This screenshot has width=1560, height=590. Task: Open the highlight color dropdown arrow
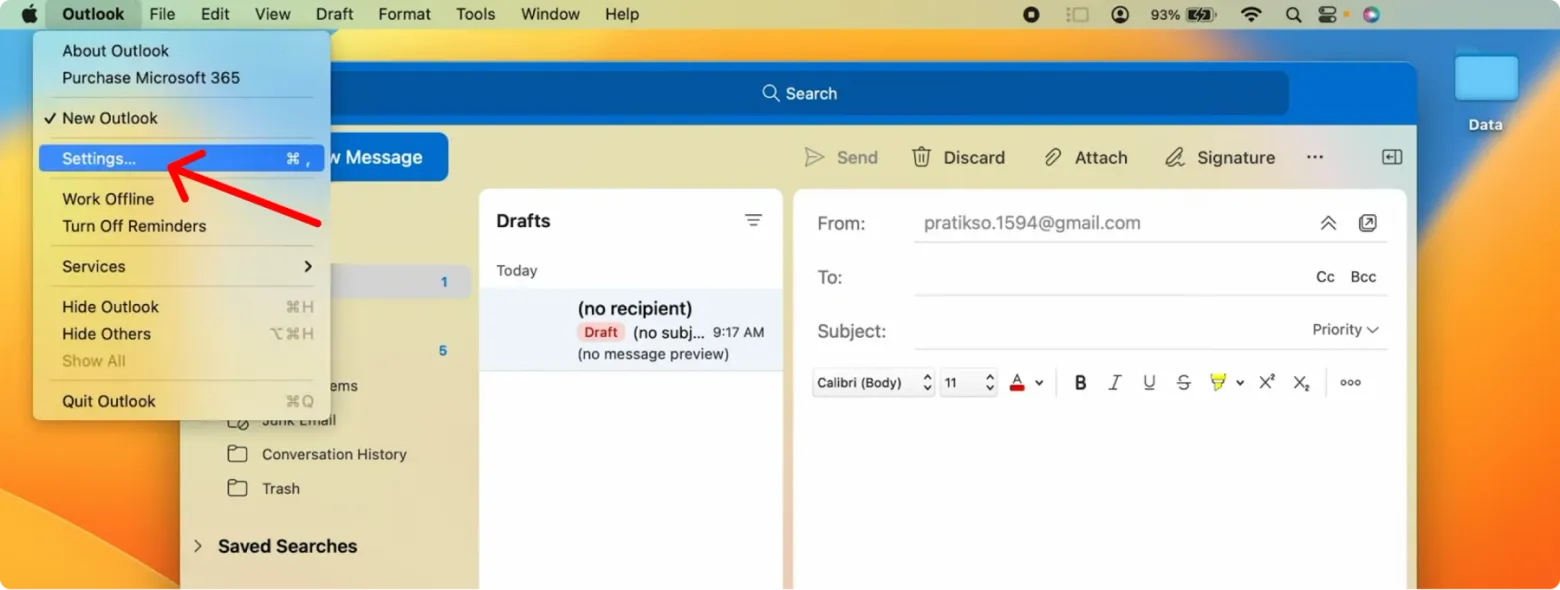[1240, 383]
